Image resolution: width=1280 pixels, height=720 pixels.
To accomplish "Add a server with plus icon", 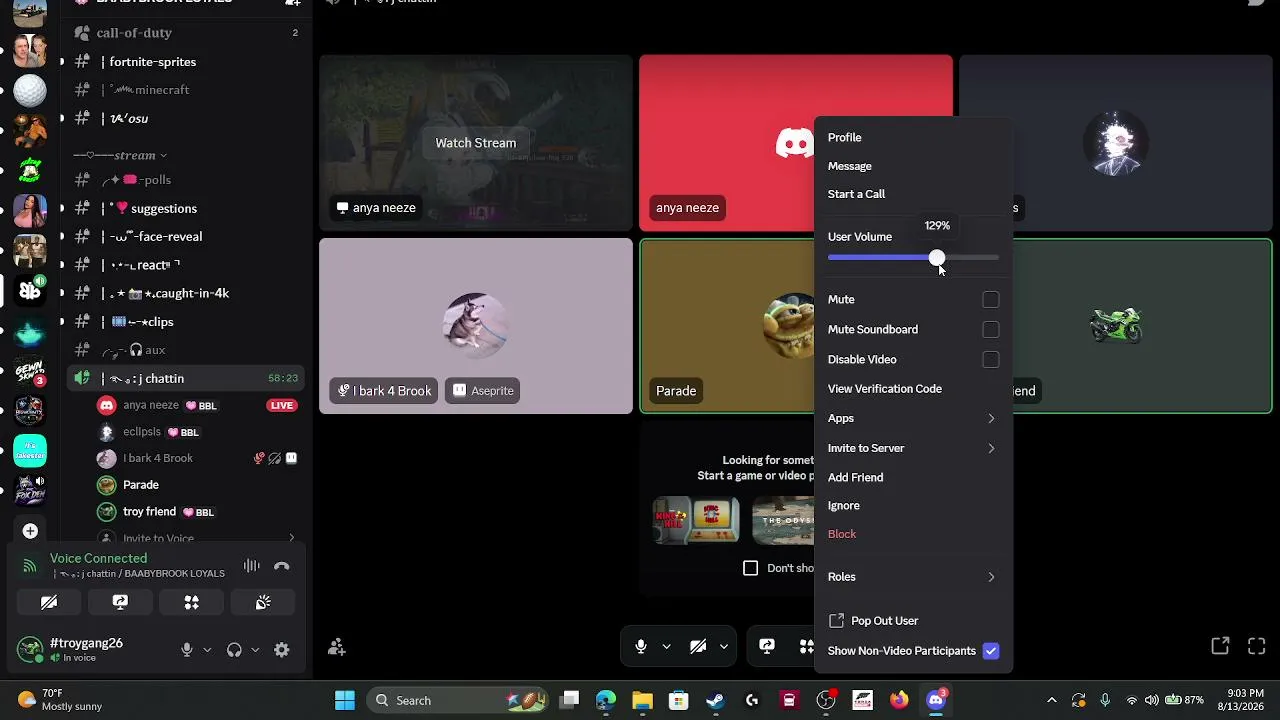I will click(x=30, y=531).
